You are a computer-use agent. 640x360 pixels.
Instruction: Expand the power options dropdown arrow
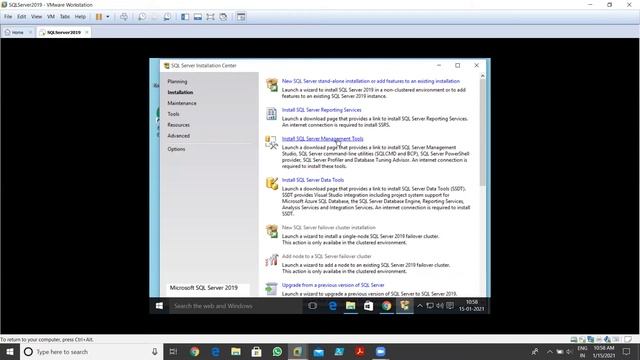(108, 17)
